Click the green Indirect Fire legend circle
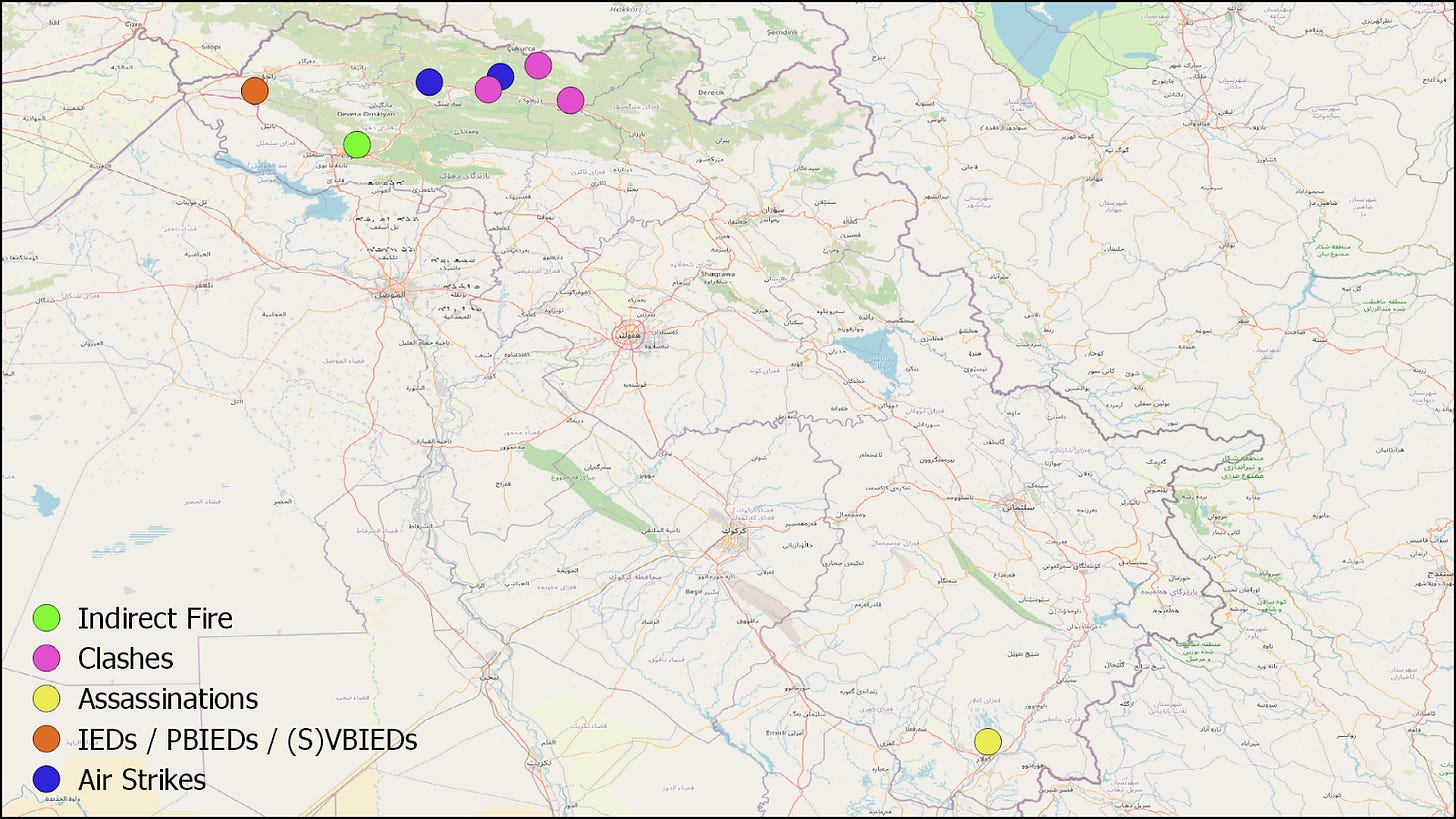This screenshot has width=1456, height=819. (x=46, y=618)
